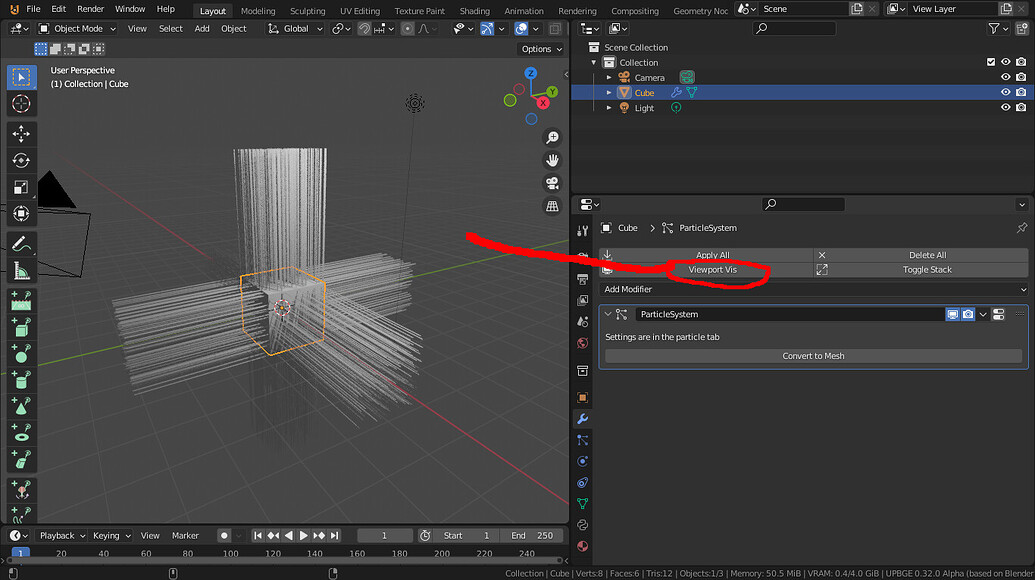Toggle Cube render camera icon
The width and height of the screenshot is (1035, 580).
(x=1020, y=92)
